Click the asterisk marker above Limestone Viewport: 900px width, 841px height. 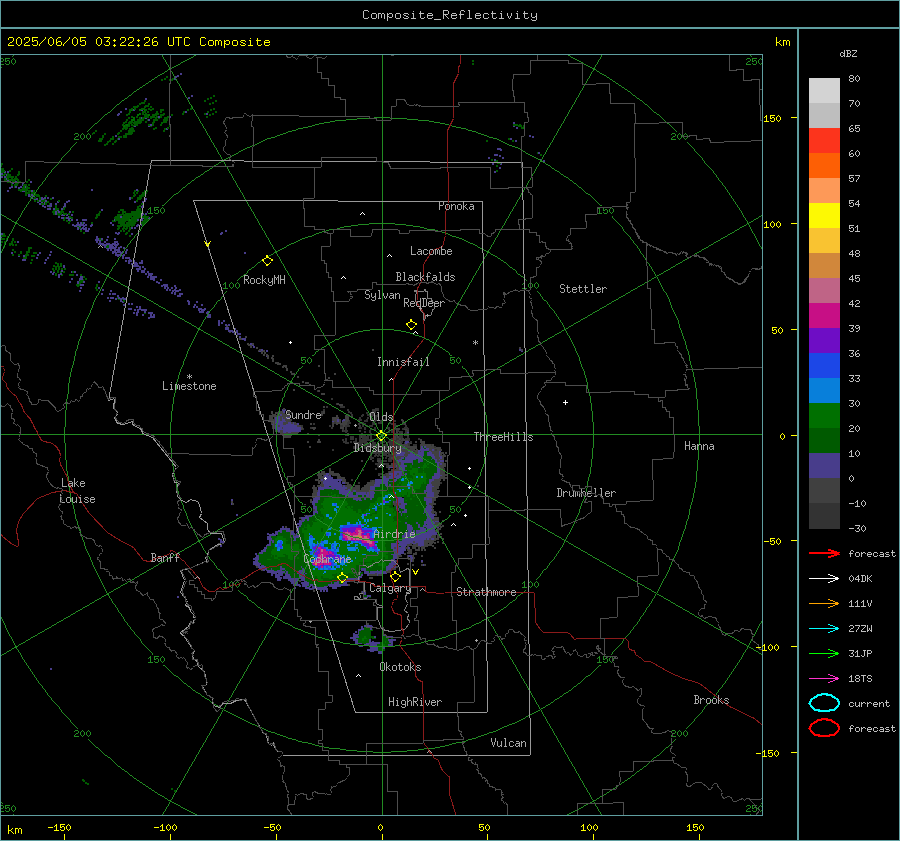click(189, 377)
